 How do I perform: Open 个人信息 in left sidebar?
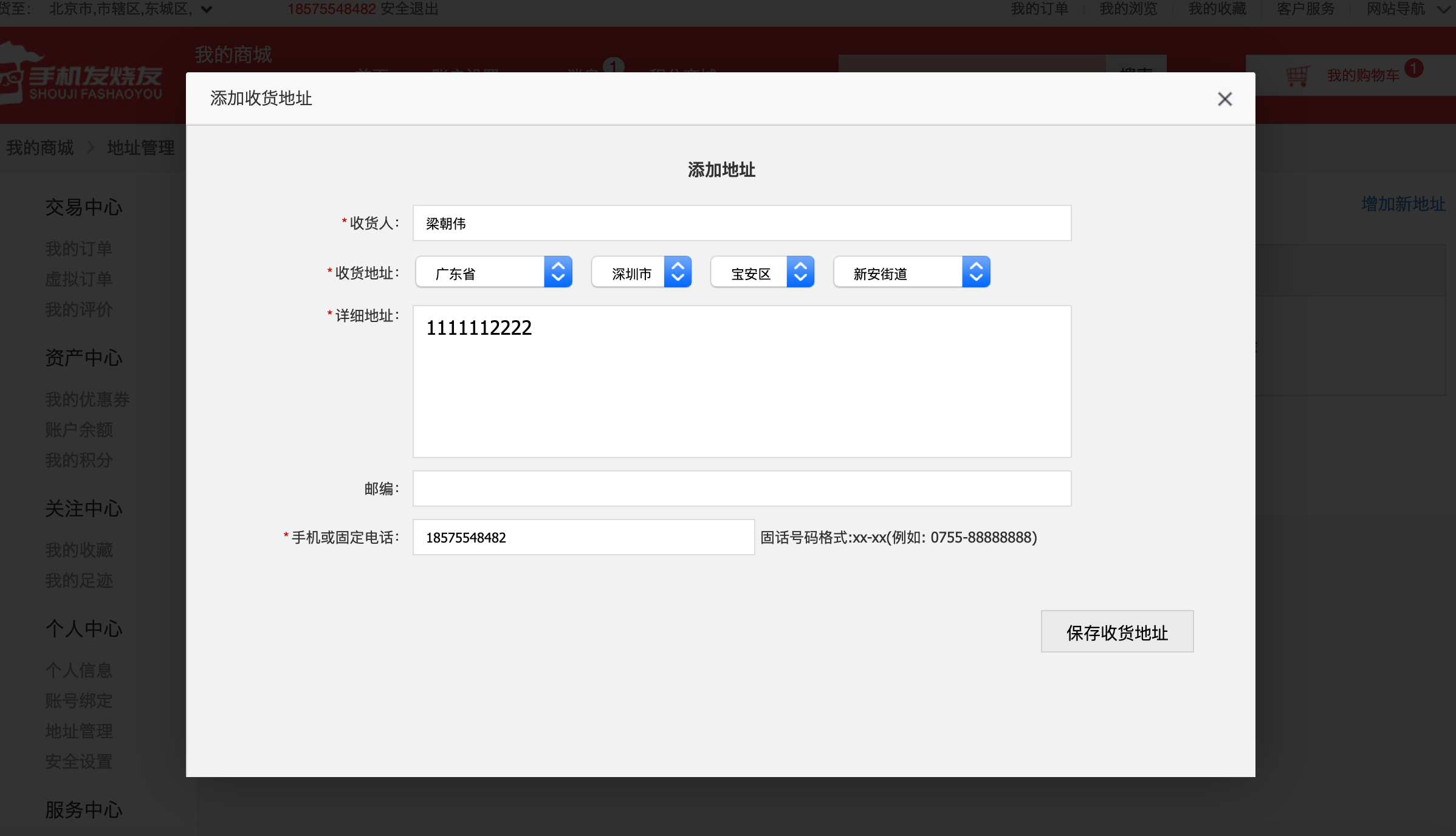[x=79, y=670]
